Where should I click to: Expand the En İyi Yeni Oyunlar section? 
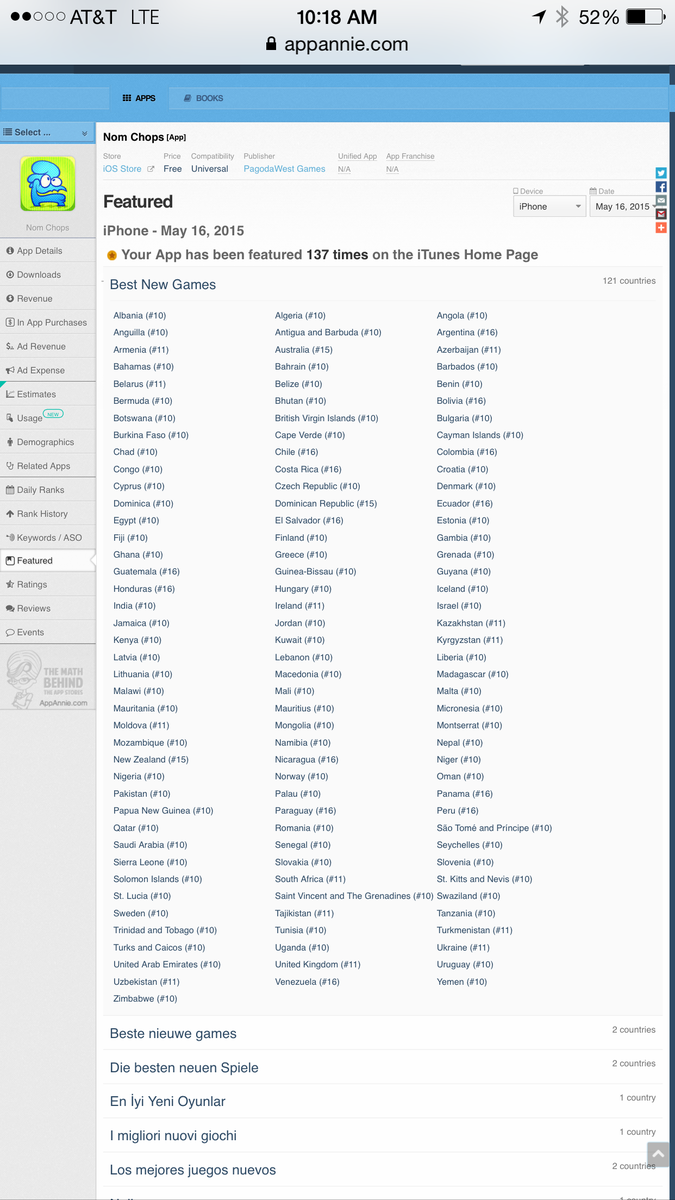167,1102
